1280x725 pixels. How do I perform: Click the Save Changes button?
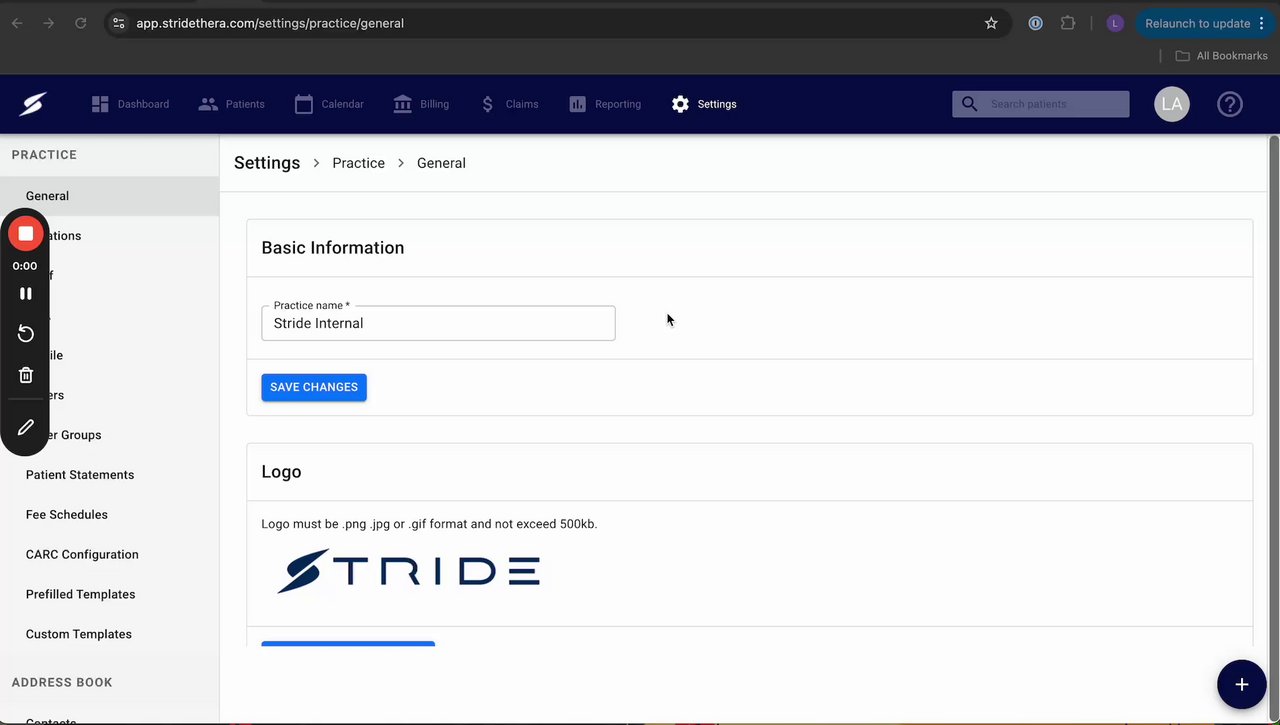[x=314, y=387]
